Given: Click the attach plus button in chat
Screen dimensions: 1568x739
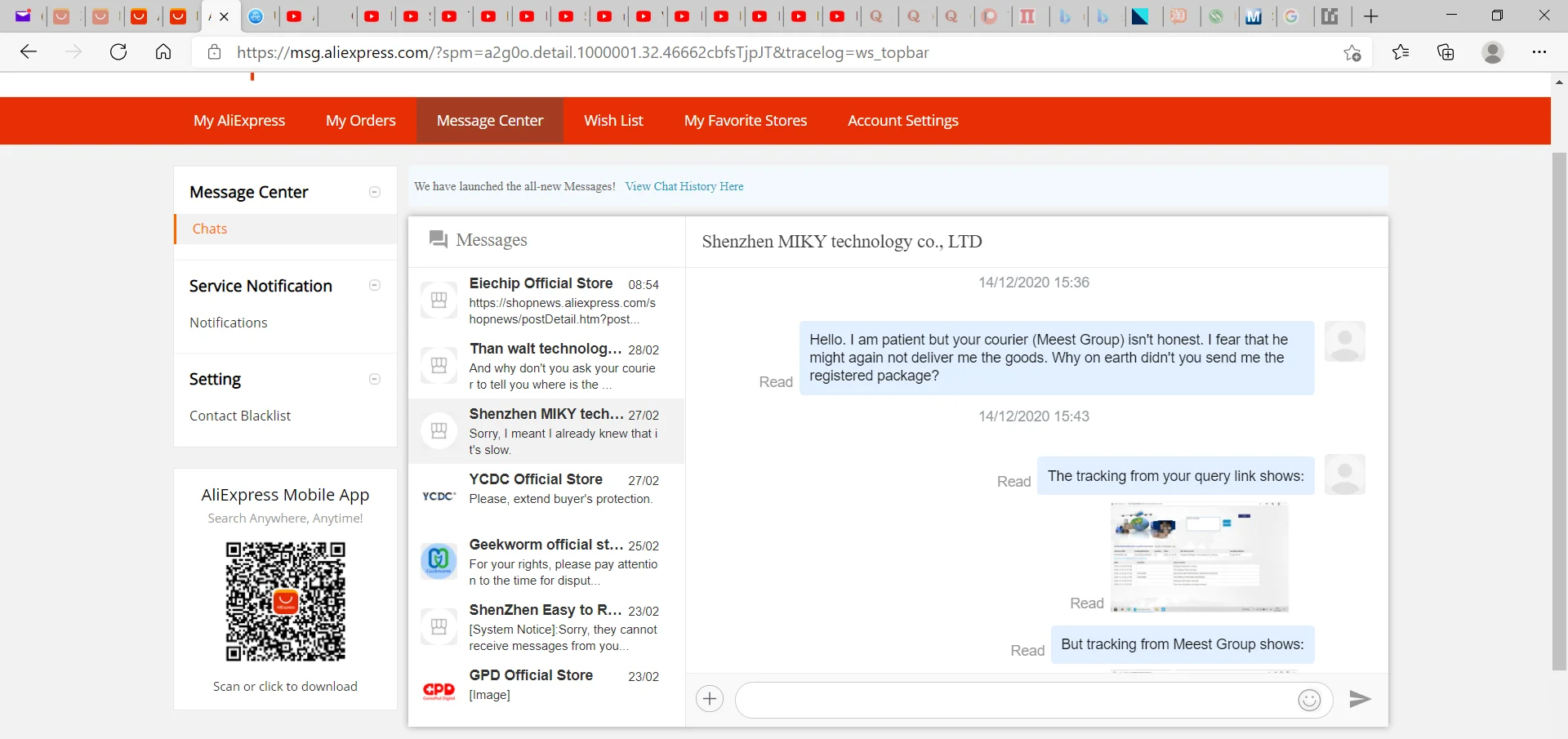Looking at the screenshot, I should [710, 699].
